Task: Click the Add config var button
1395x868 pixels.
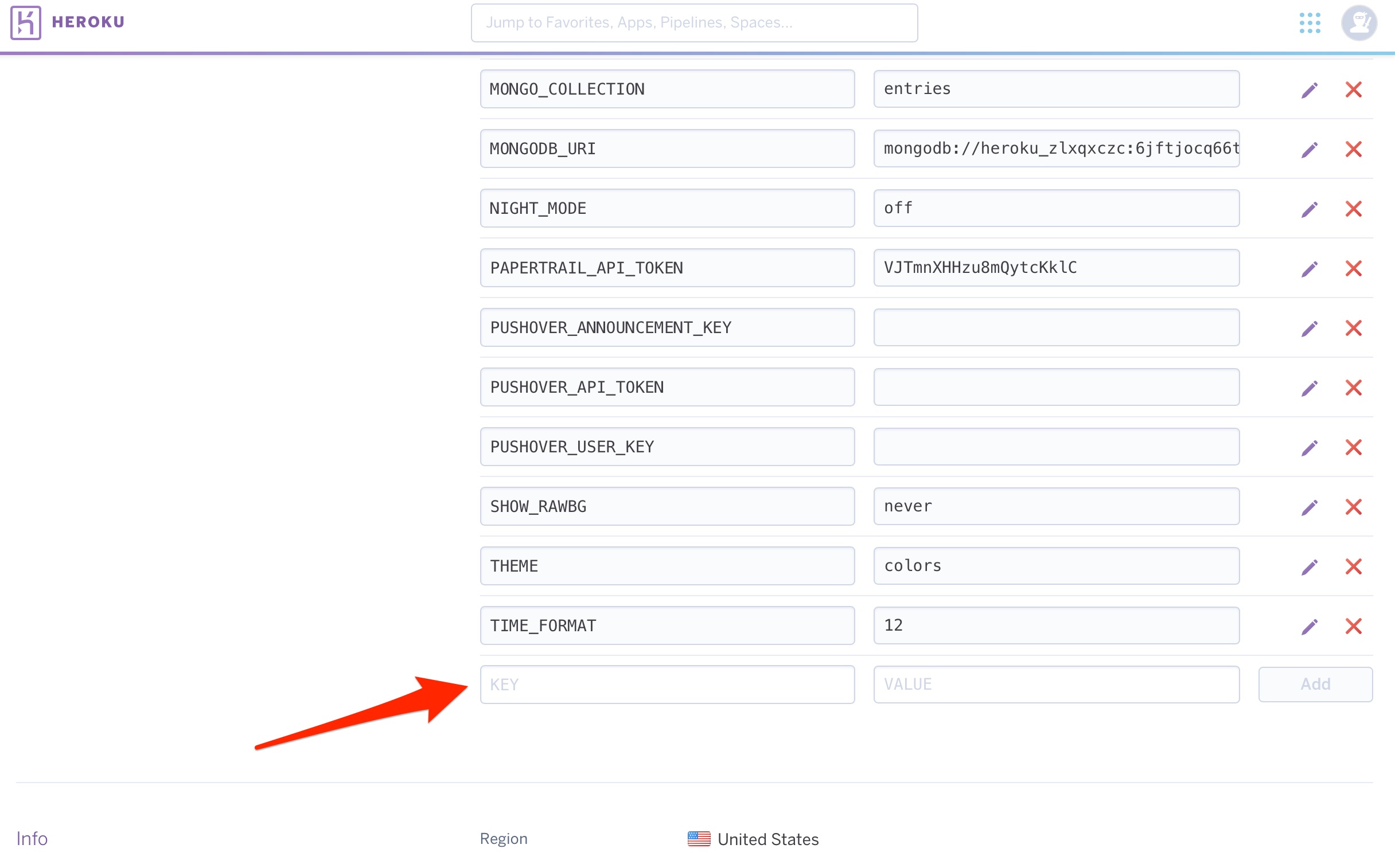Action: 1315,685
